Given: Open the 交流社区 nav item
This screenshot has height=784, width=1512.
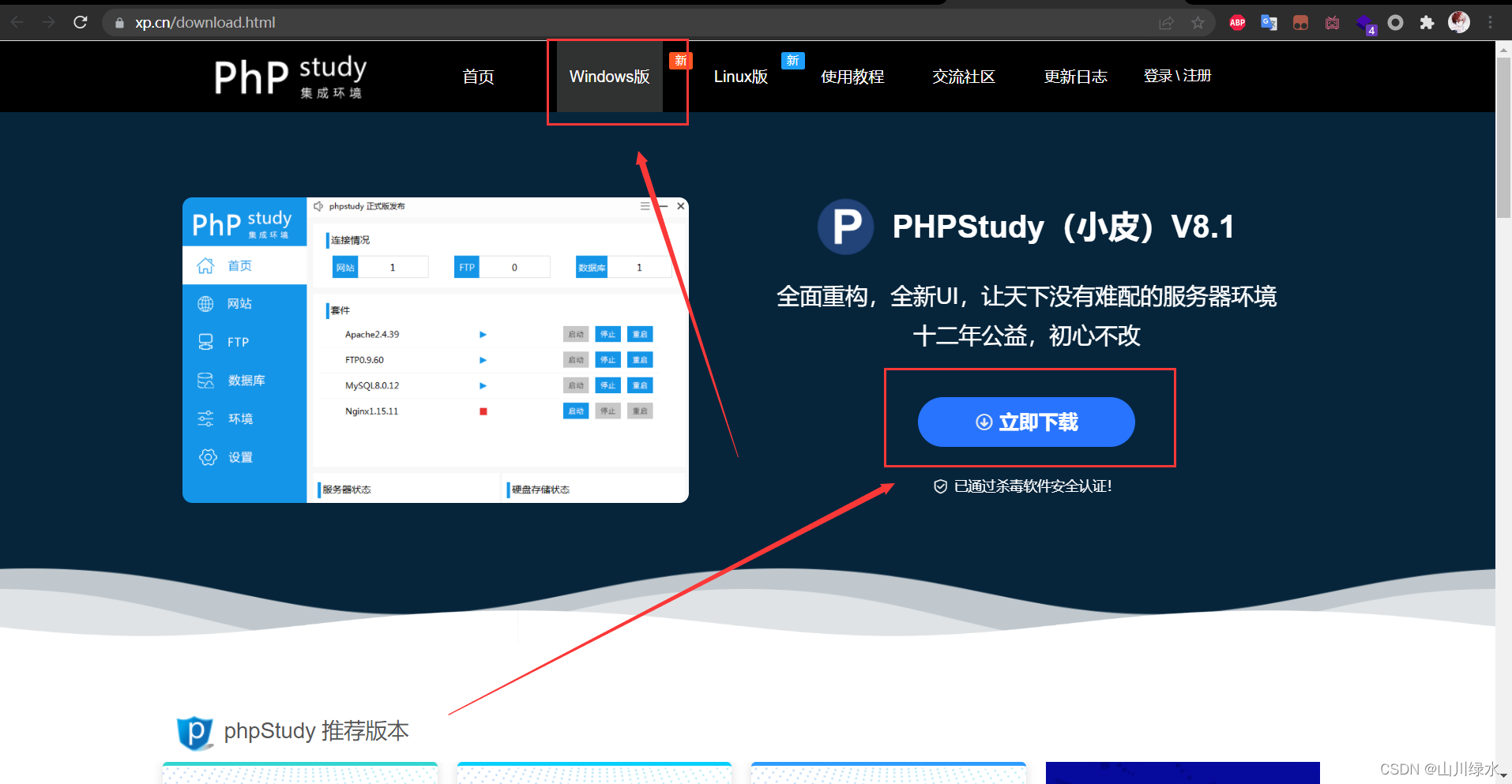Looking at the screenshot, I should click(x=964, y=77).
